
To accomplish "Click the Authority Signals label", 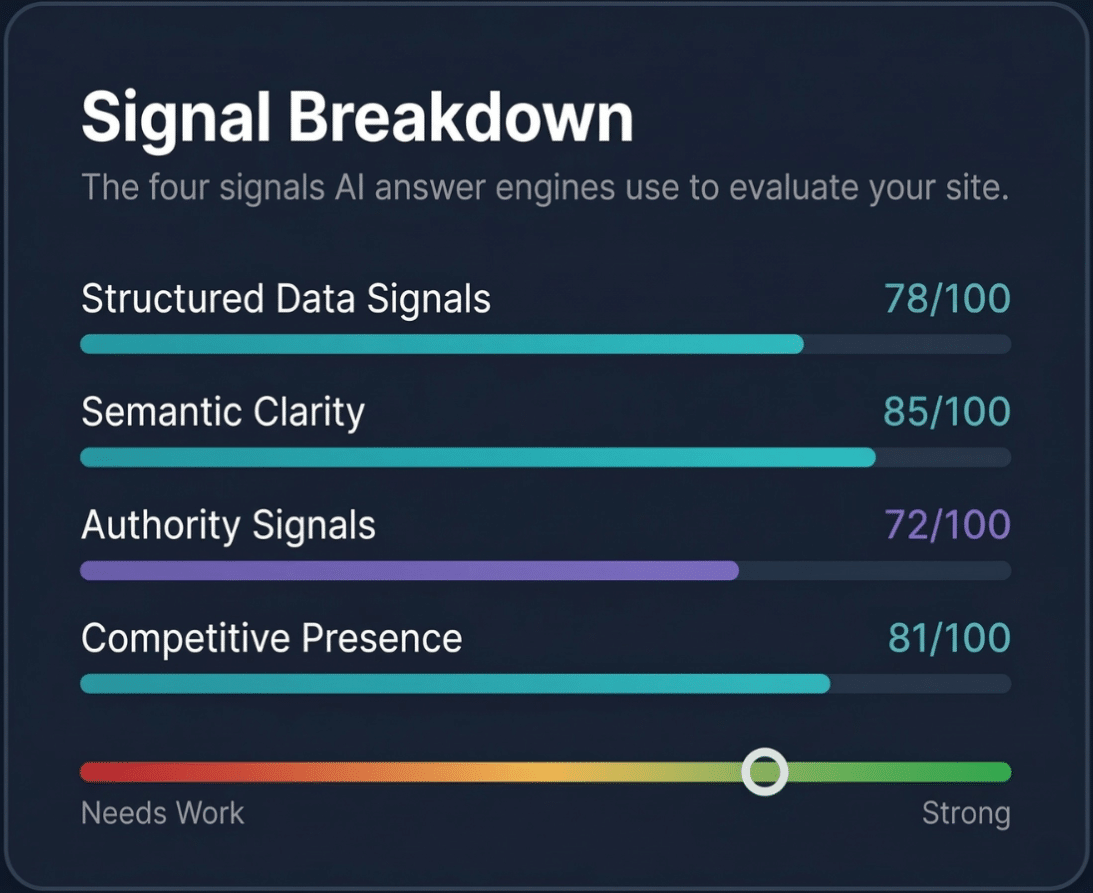I will tap(230, 524).
